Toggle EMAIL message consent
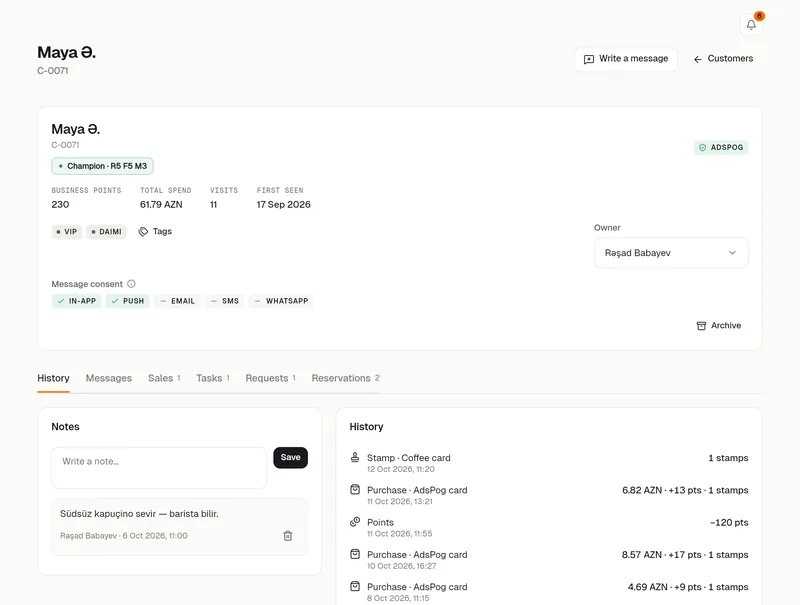Image resolution: width=800 pixels, height=605 pixels. [x=178, y=301]
